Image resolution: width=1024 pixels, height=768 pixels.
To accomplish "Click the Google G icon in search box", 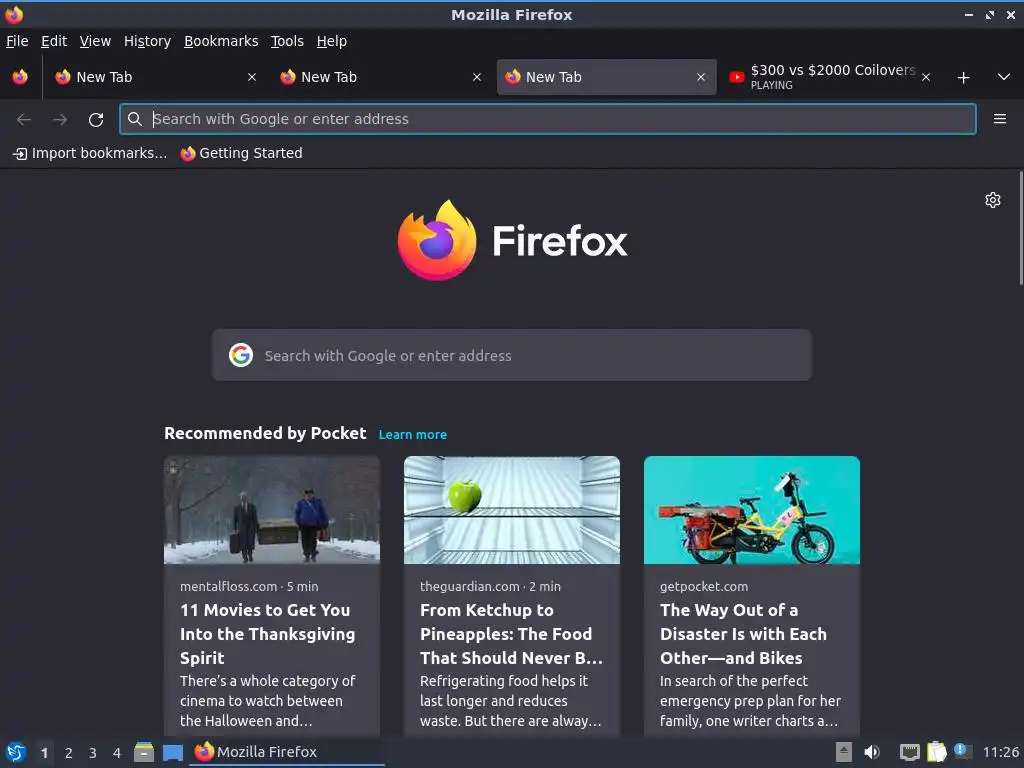I will (x=241, y=355).
